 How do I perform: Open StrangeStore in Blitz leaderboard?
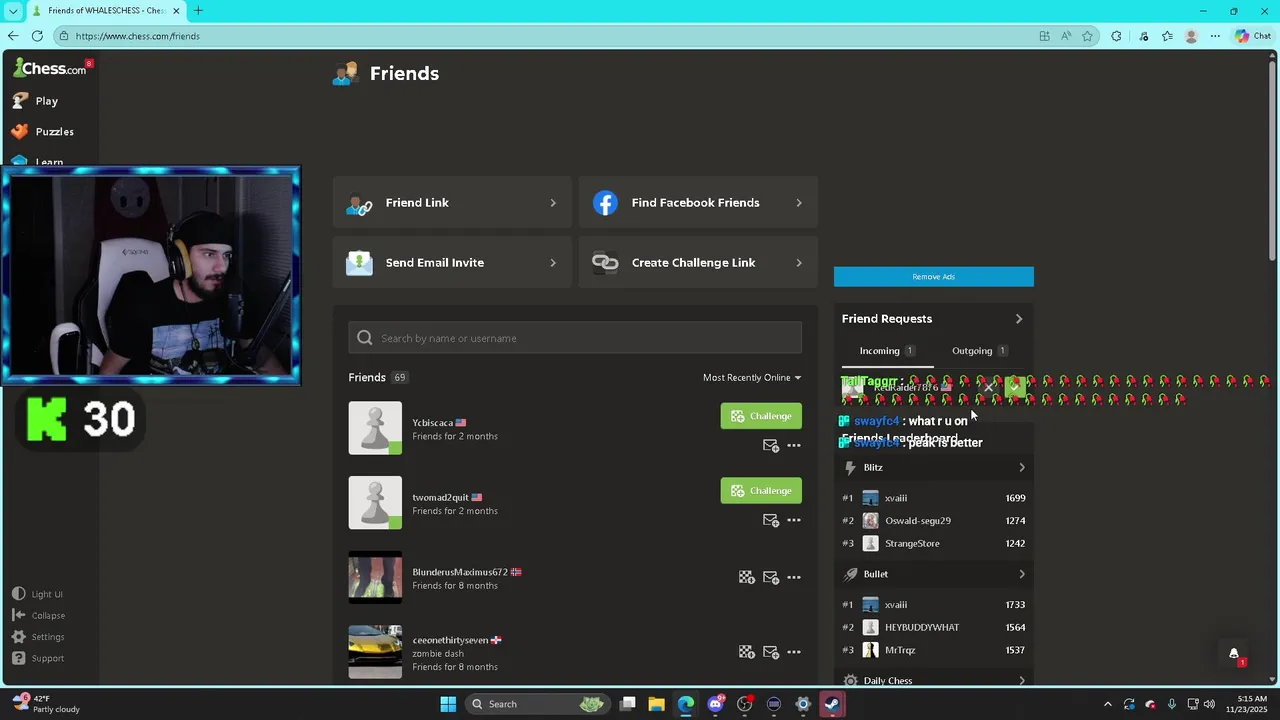(912, 544)
